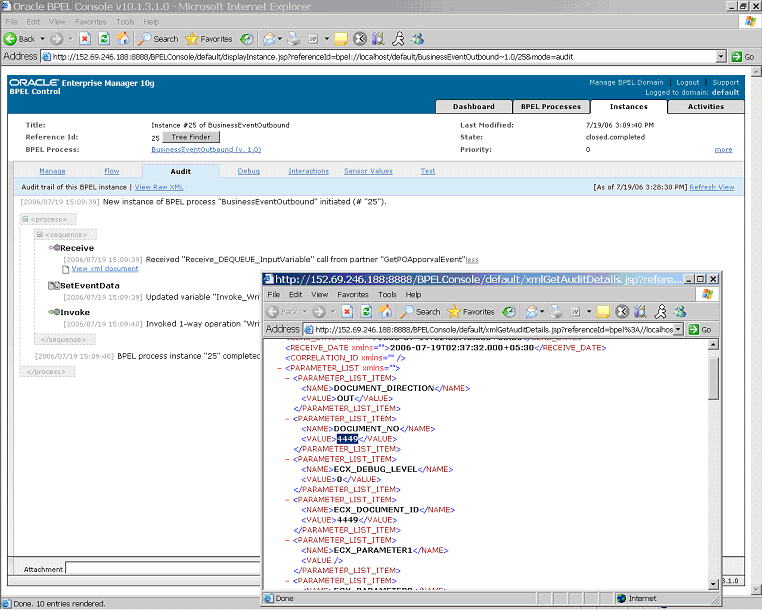Collapse the <process> node in audit trail

[x=25, y=220]
